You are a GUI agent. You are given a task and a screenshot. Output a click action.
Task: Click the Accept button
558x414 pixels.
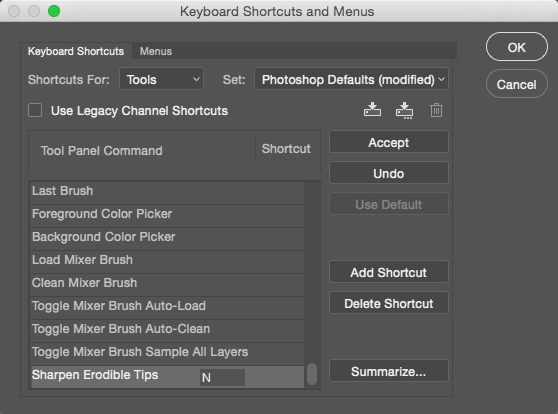point(389,142)
